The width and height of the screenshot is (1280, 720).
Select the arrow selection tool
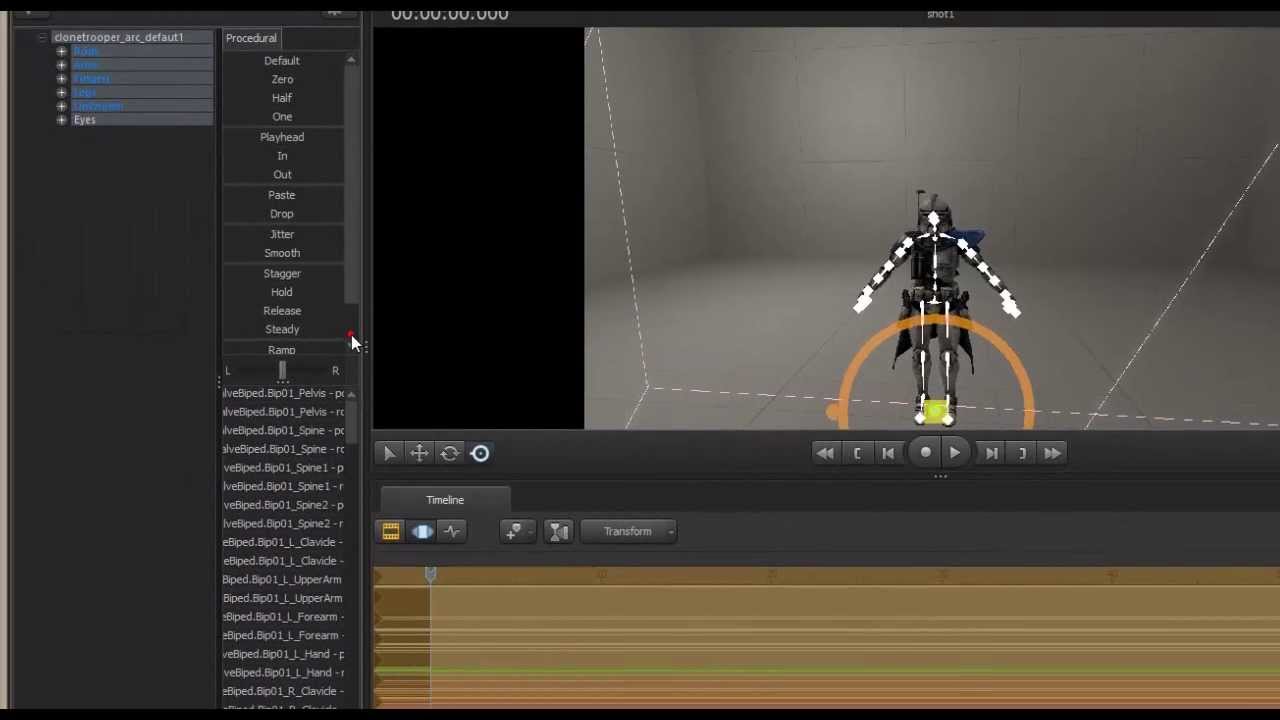389,453
